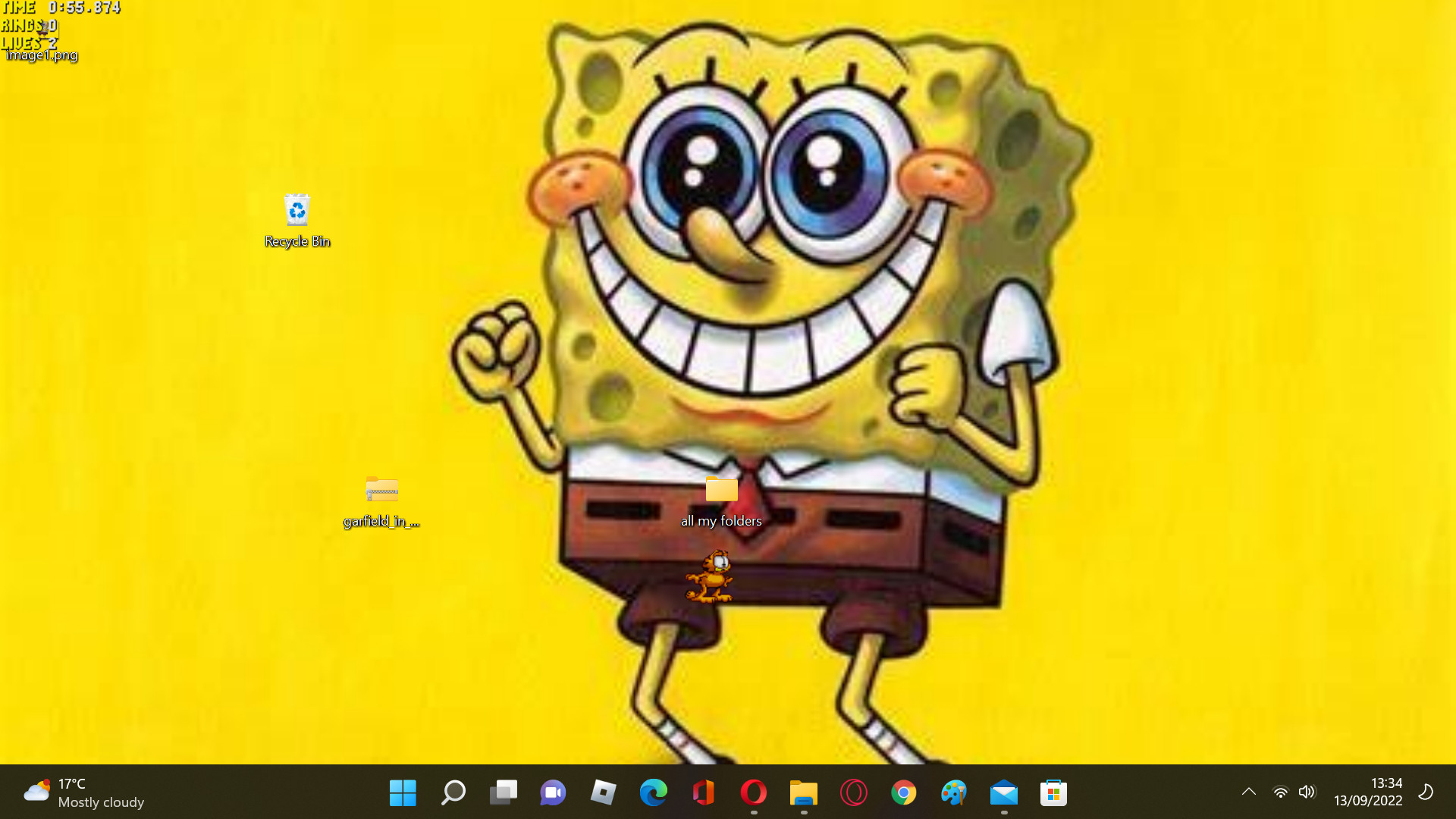
Task: Open Microsoft Edge browser
Action: (x=653, y=793)
